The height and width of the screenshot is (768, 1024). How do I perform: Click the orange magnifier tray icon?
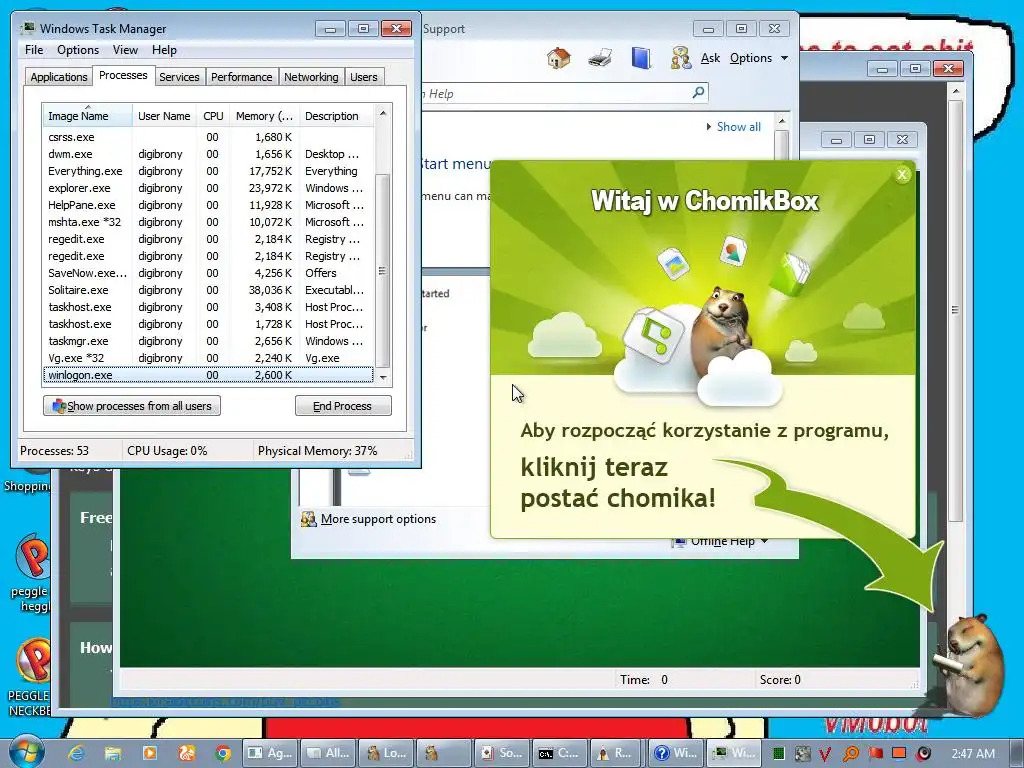coord(851,754)
